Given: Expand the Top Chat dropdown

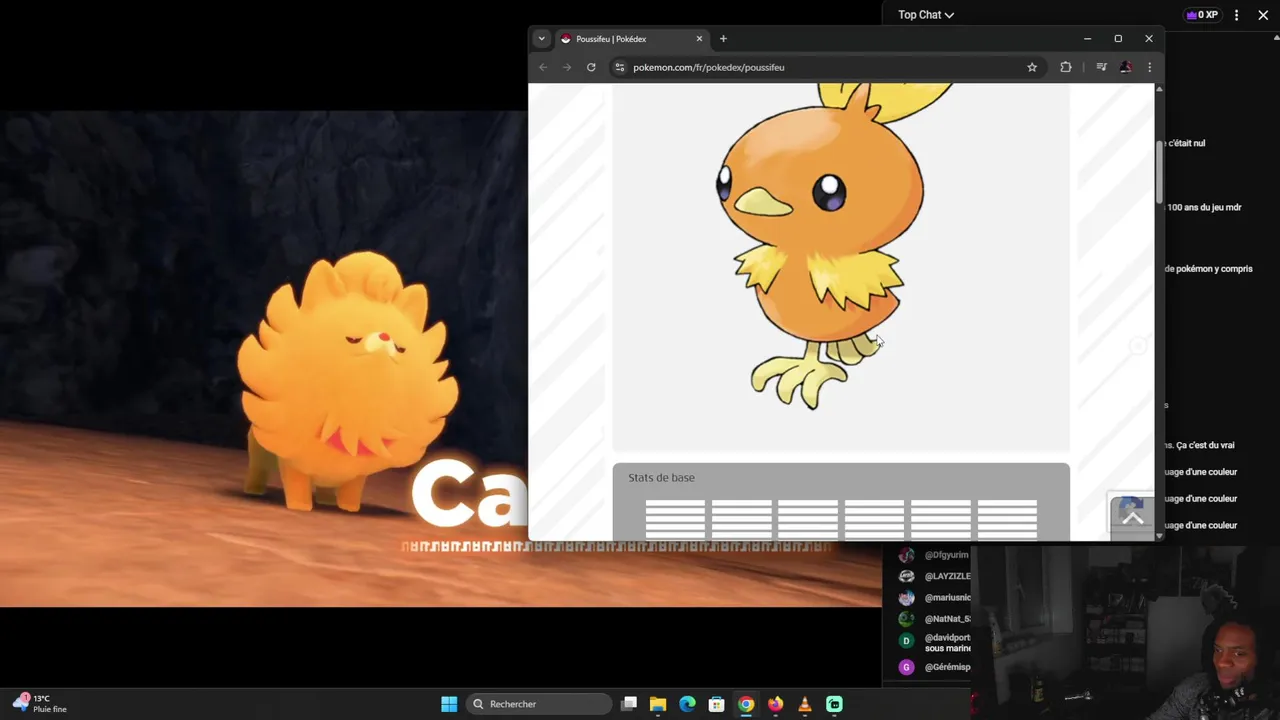Looking at the screenshot, I should (x=925, y=15).
